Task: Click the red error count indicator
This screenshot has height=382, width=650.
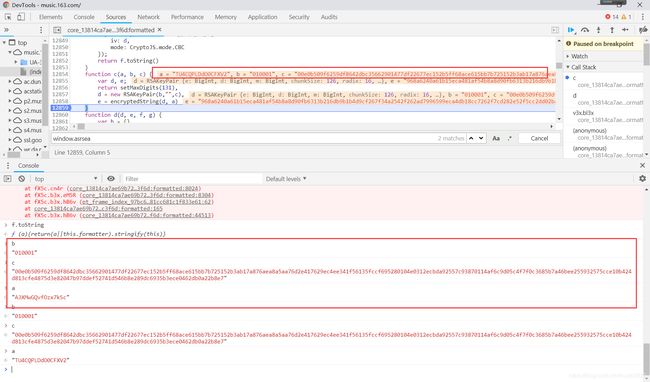Action: pyautogui.click(x=611, y=17)
